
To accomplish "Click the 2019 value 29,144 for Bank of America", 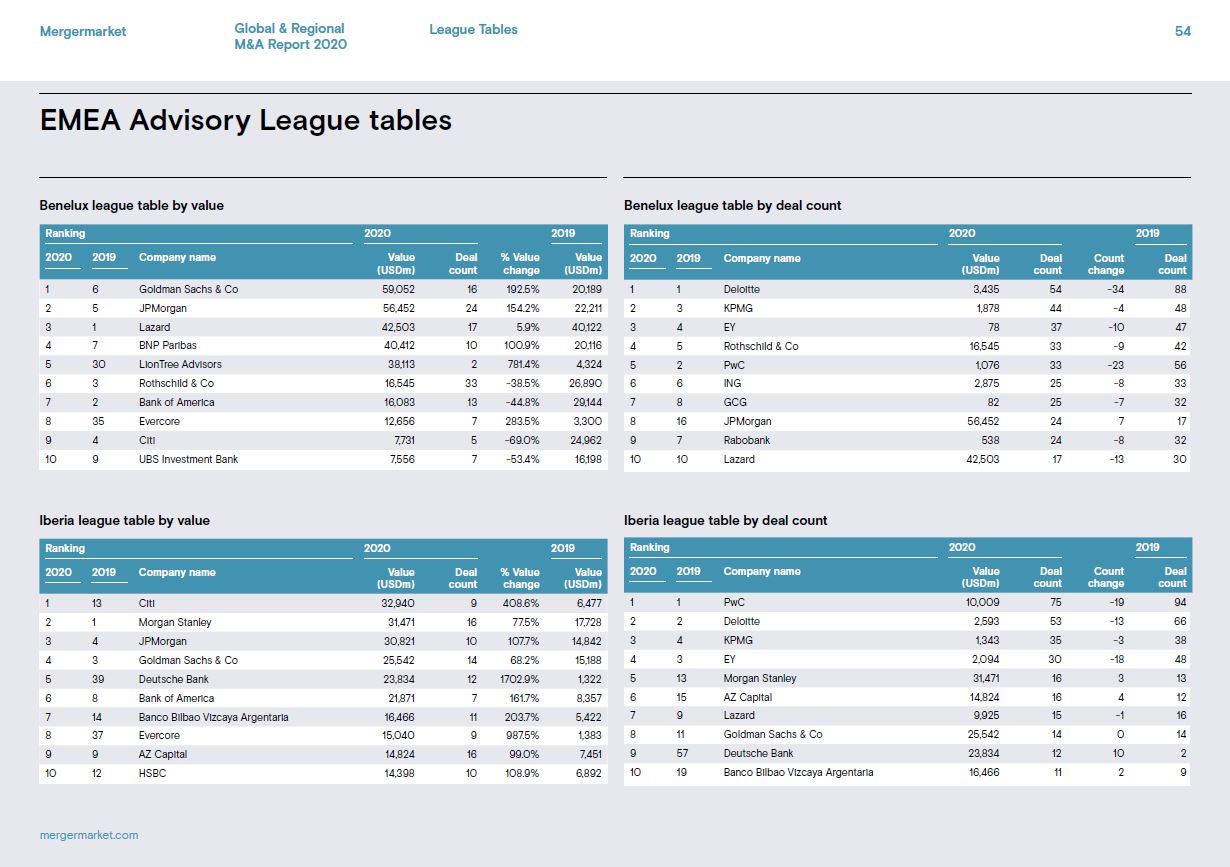I will (585, 403).
